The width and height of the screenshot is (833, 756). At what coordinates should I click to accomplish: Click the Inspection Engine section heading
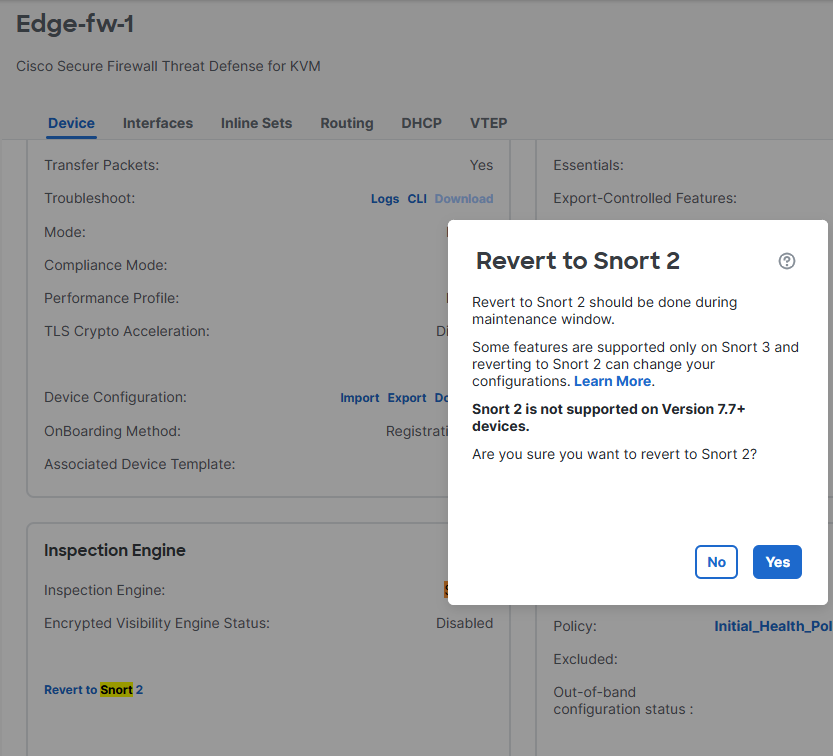115,550
